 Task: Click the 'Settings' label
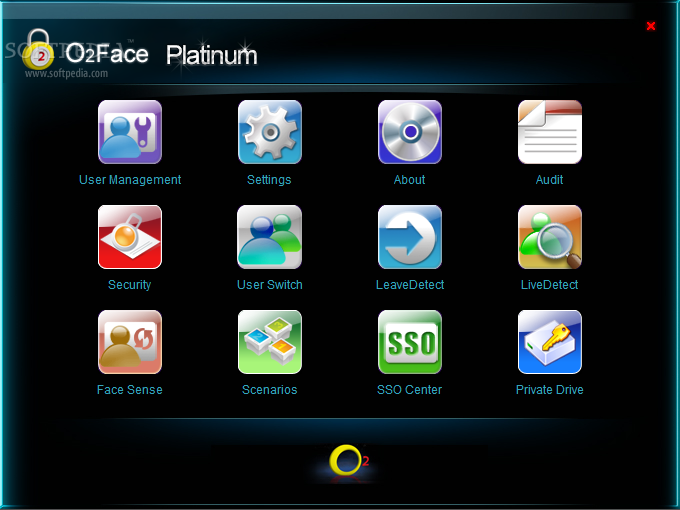pos(269,180)
